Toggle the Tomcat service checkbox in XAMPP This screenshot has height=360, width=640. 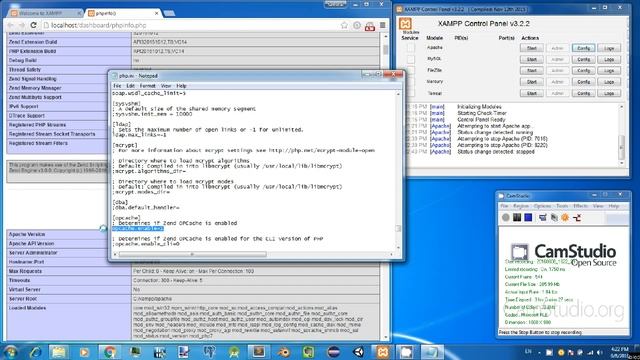[x=410, y=93]
